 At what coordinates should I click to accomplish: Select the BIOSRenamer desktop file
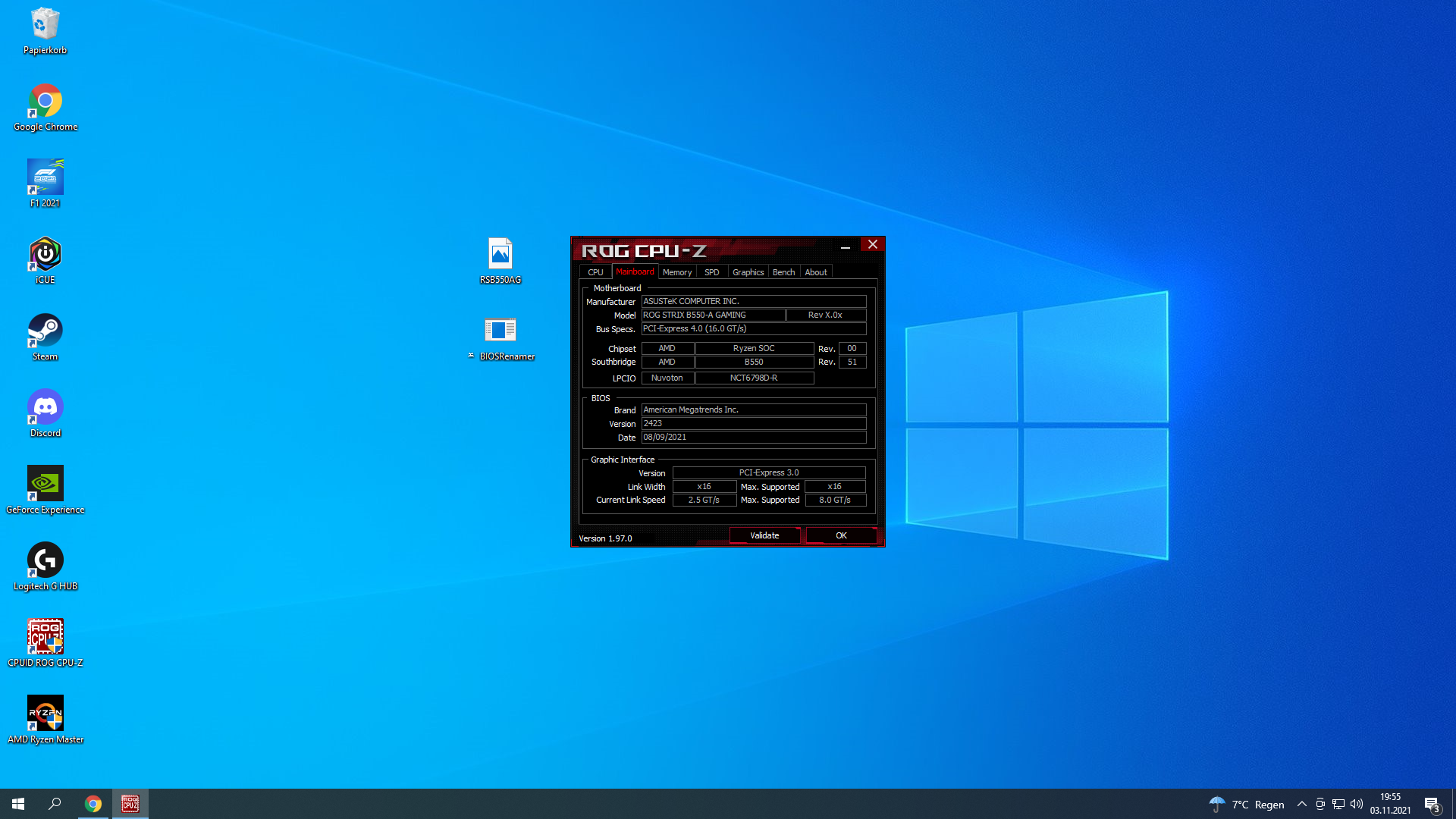(500, 338)
